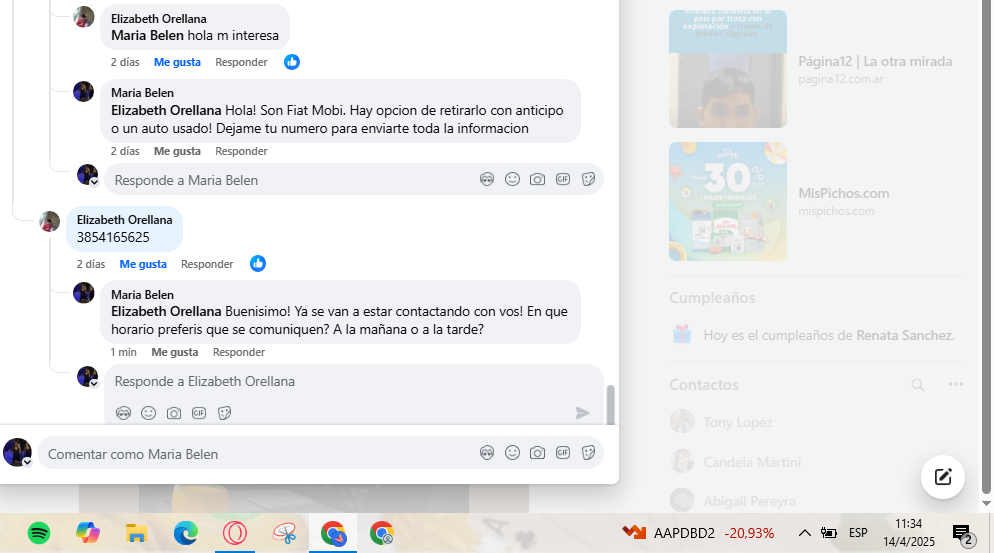The width and height of the screenshot is (994, 553).
Task: Click the send arrow in the Elizabeth Orellana reply box
Action: [x=582, y=413]
